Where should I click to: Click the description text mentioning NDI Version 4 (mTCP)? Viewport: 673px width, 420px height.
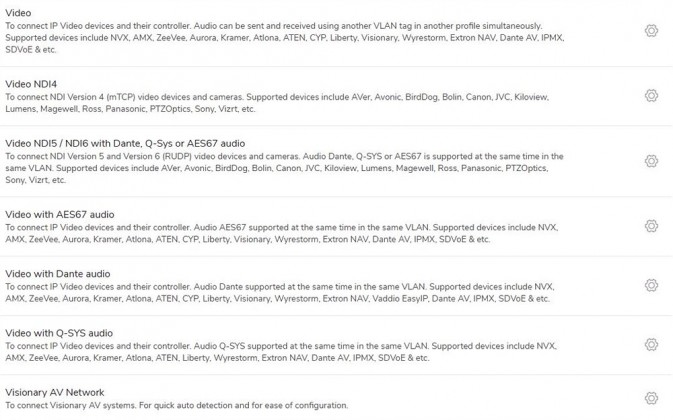(277, 103)
